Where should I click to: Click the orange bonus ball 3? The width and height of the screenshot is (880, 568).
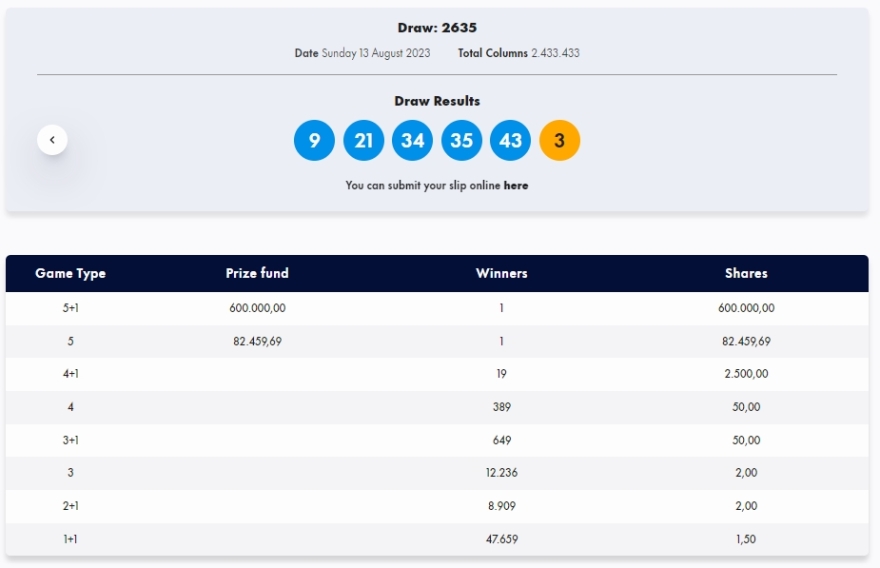[559, 140]
